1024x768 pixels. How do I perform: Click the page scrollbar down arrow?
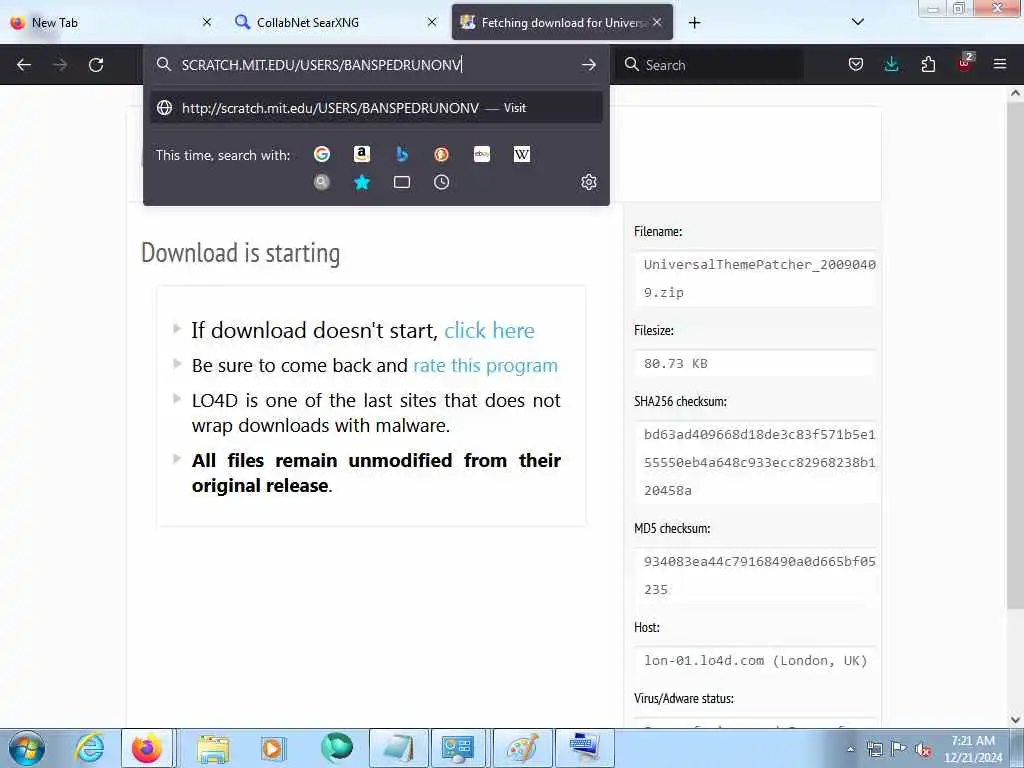point(1015,720)
